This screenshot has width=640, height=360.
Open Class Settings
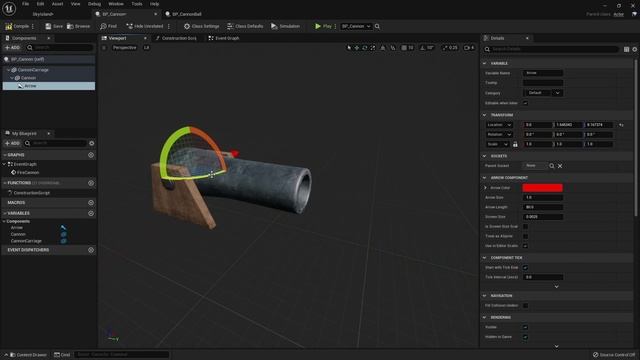tap(201, 26)
